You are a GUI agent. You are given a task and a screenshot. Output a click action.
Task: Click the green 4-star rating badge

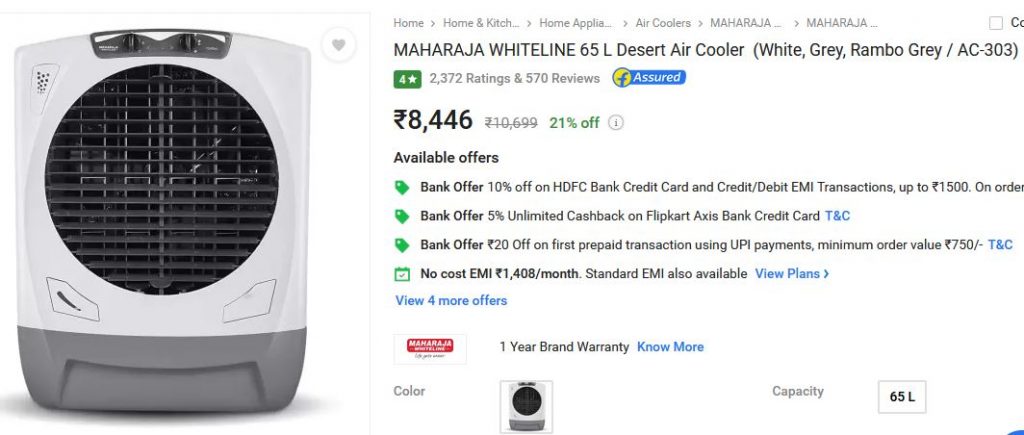[408, 79]
